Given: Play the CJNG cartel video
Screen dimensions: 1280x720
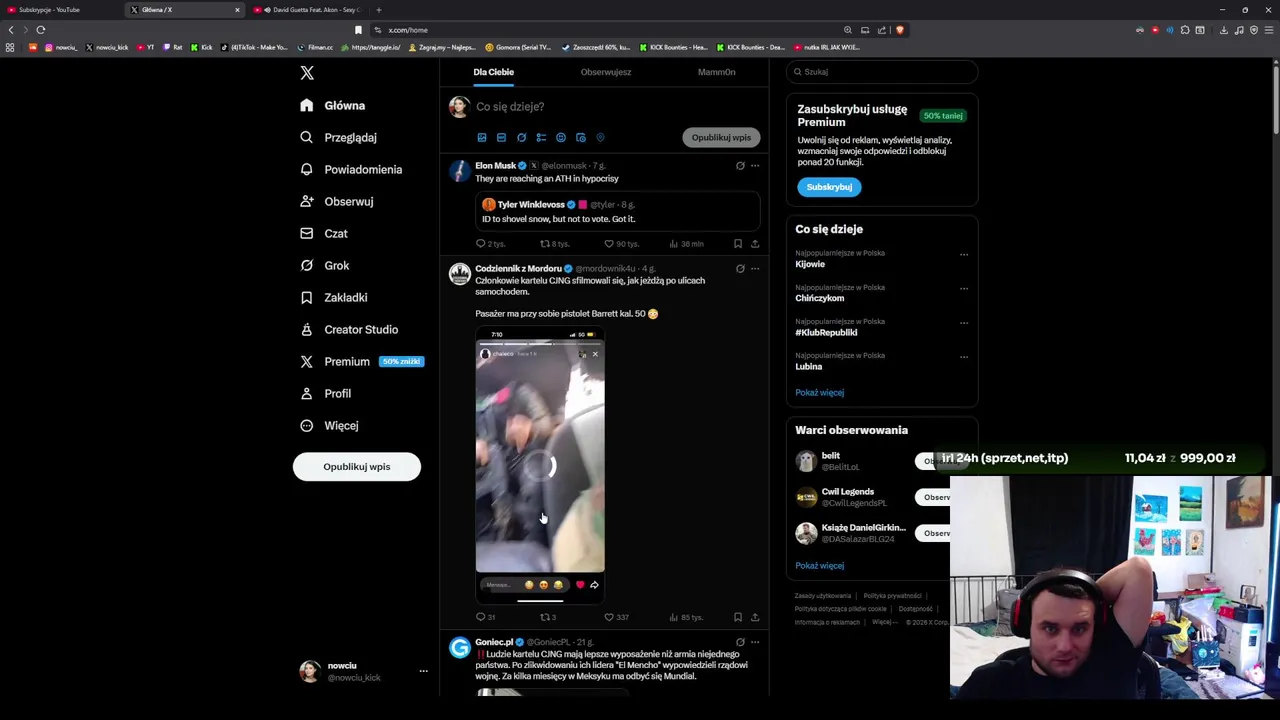Looking at the screenshot, I should click(540, 465).
